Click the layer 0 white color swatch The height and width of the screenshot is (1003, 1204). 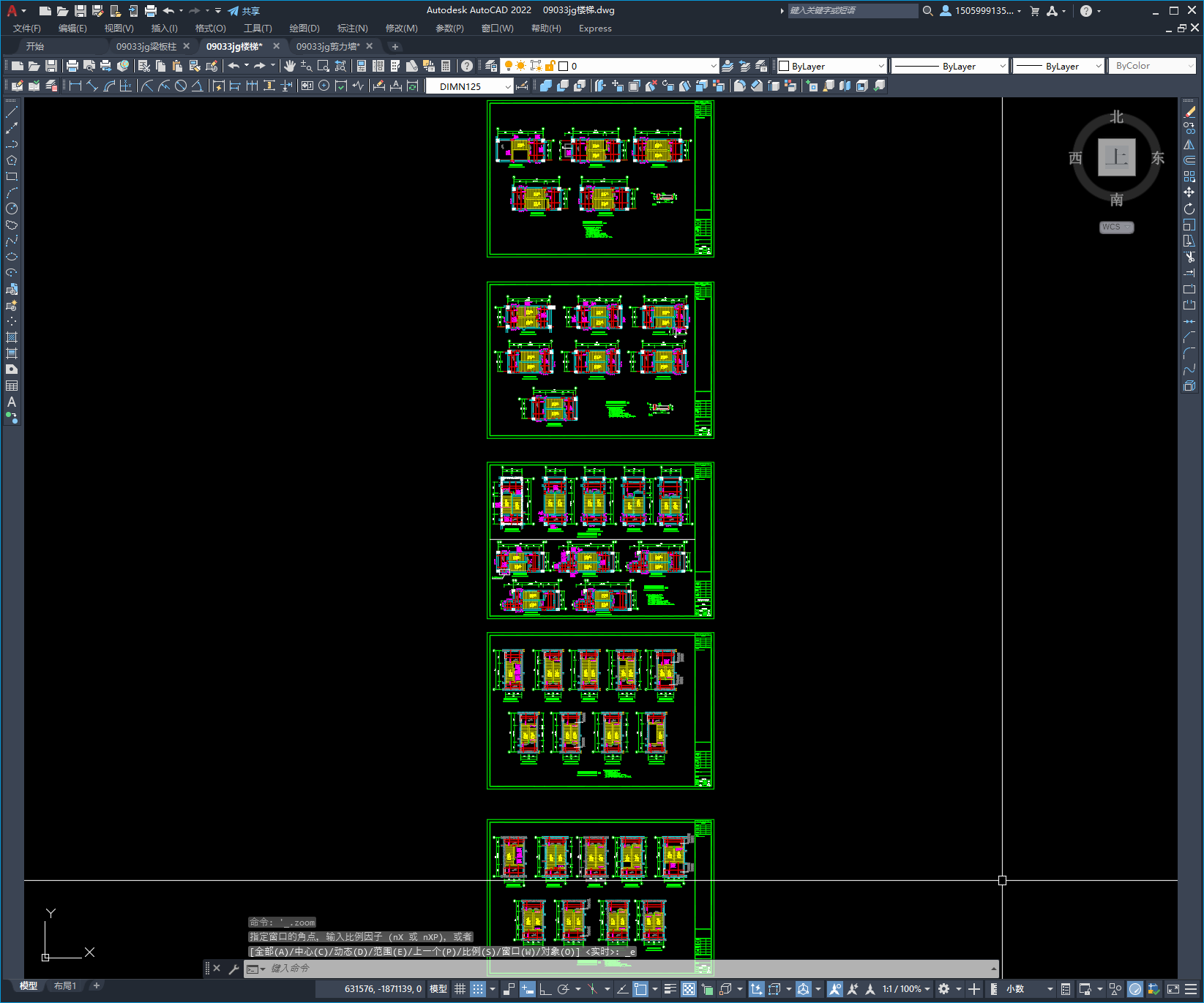(x=564, y=66)
